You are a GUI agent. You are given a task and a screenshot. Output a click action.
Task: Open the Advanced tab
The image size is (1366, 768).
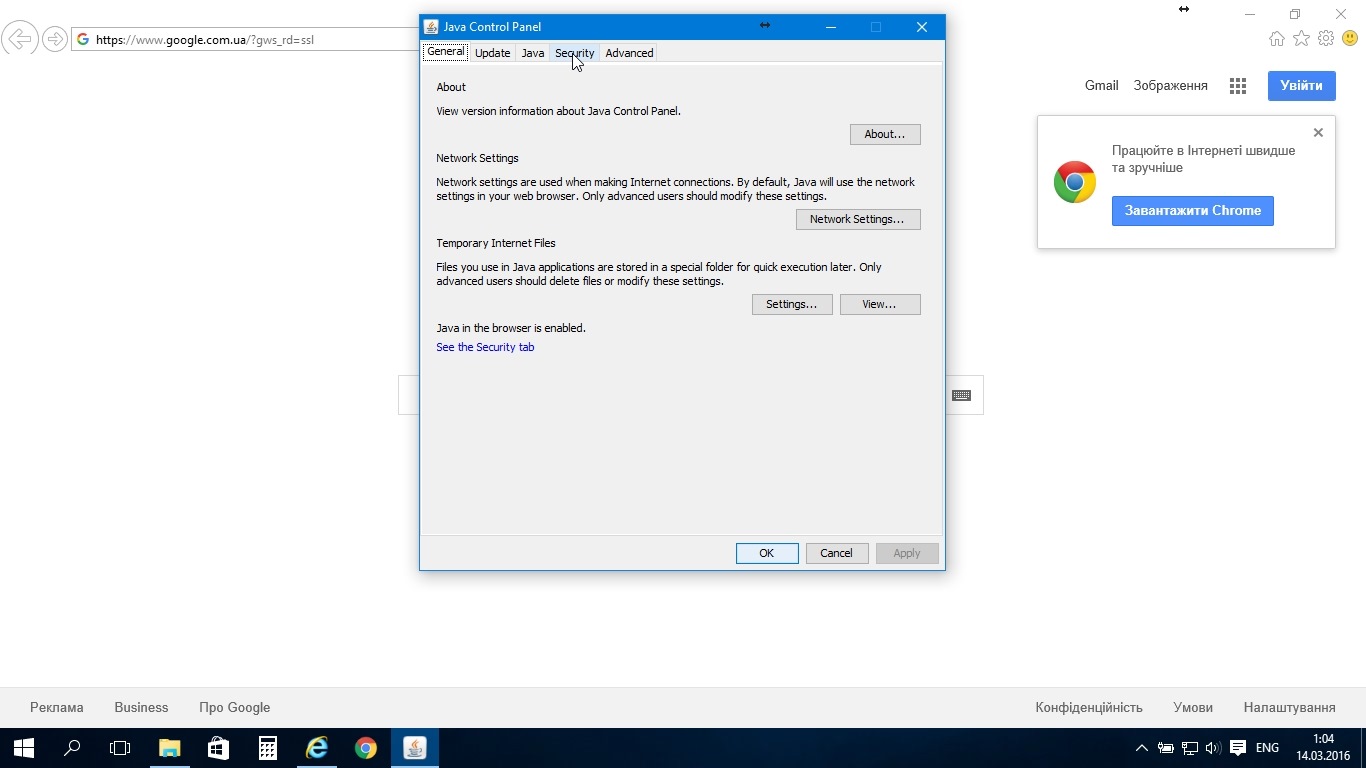pyautogui.click(x=629, y=53)
